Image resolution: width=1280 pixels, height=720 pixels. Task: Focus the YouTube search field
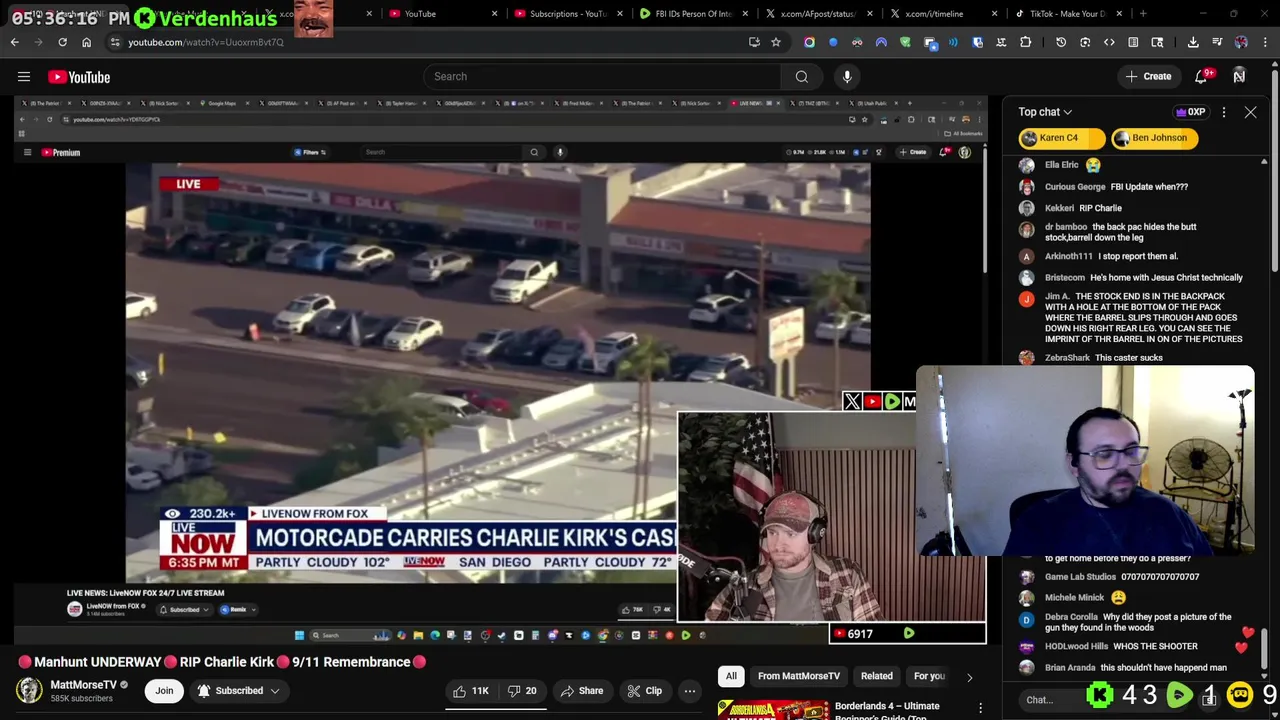(x=603, y=77)
